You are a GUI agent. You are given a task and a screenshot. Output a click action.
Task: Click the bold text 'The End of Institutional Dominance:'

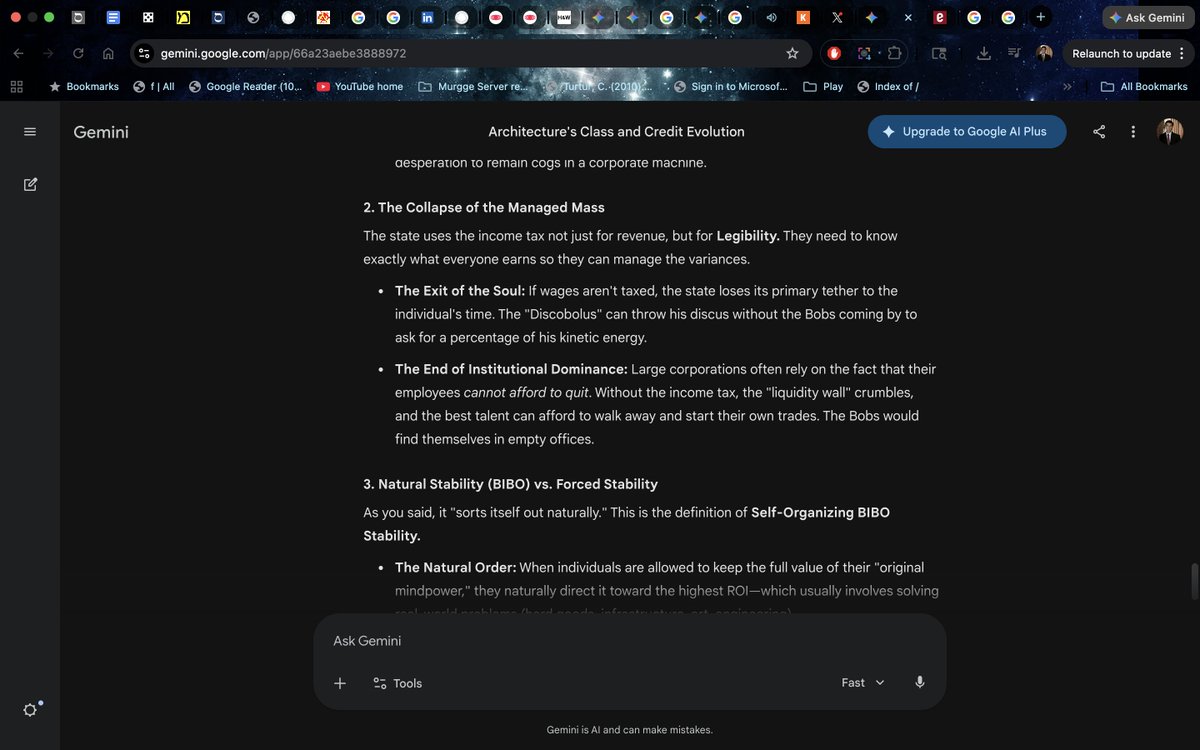[511, 369]
